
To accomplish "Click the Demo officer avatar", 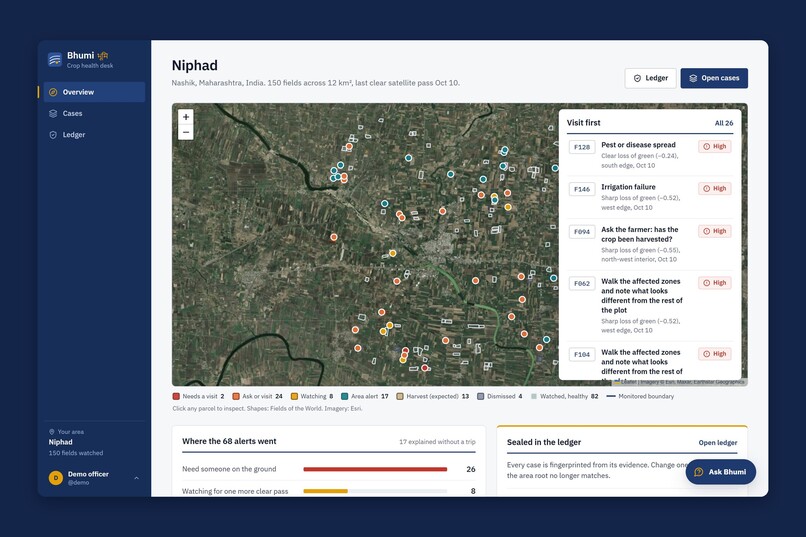I will [56, 478].
